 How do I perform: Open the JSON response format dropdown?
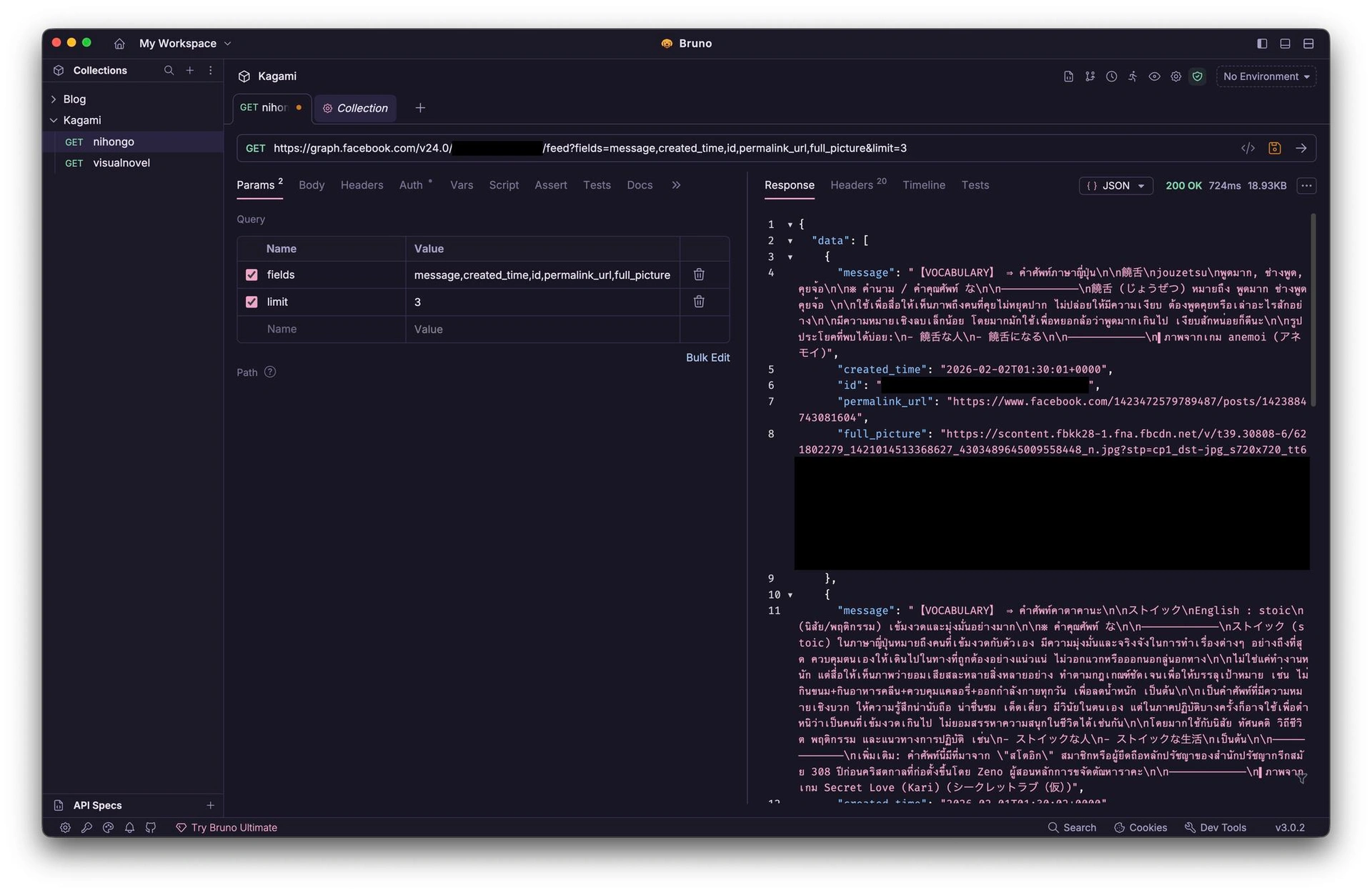[1115, 186]
